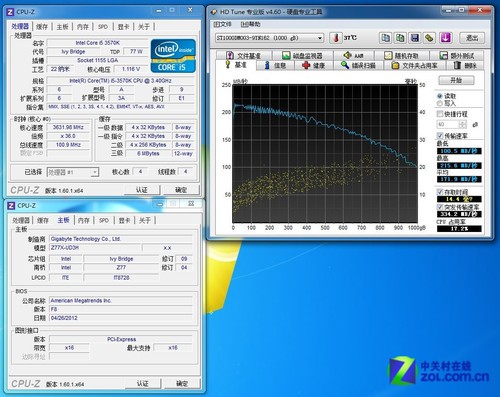The image size is (500, 397).
Task: Open the 文件 menu in HD Tune
Action: pos(222,24)
